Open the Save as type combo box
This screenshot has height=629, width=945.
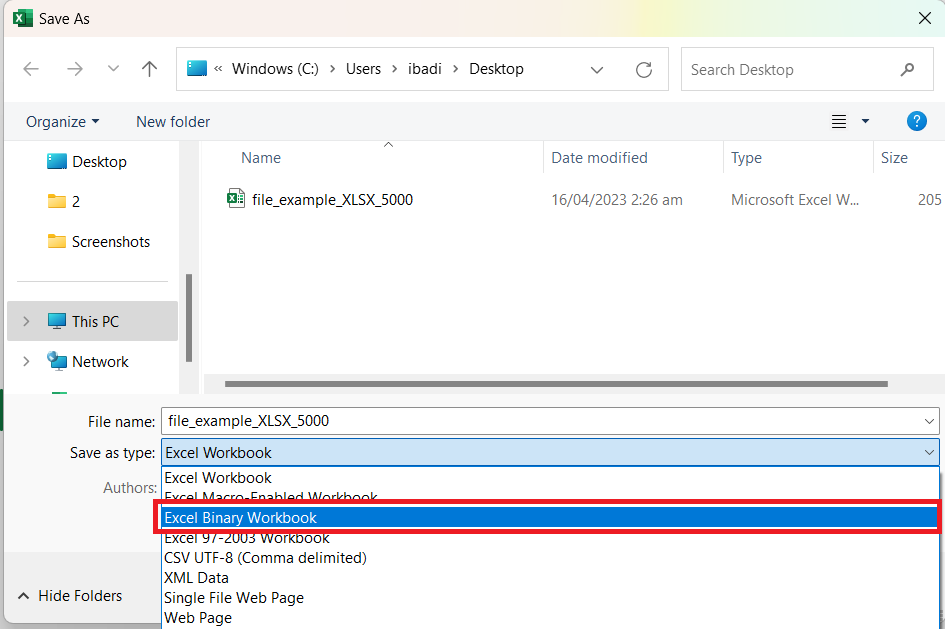click(x=550, y=452)
